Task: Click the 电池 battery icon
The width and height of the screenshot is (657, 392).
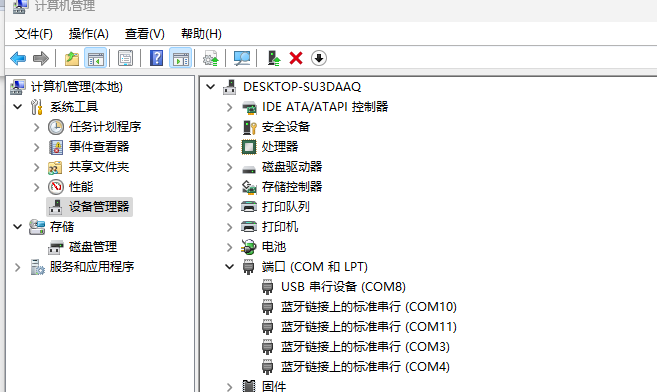Action: pos(249,247)
